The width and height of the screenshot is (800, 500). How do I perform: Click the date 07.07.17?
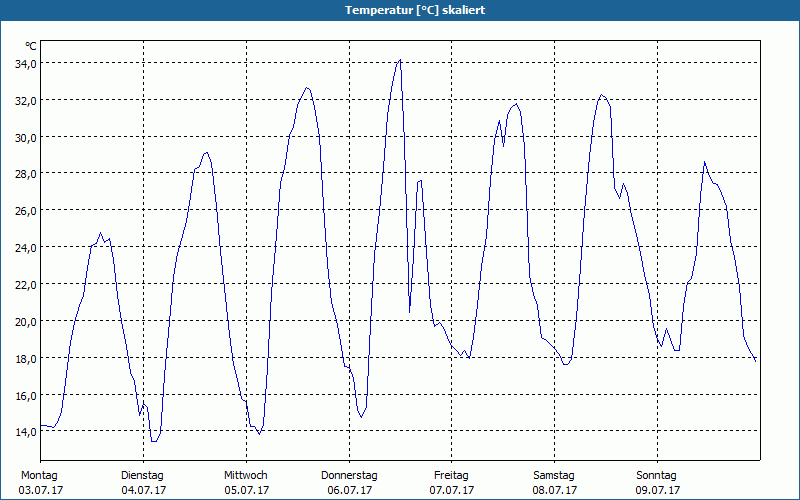click(x=452, y=490)
